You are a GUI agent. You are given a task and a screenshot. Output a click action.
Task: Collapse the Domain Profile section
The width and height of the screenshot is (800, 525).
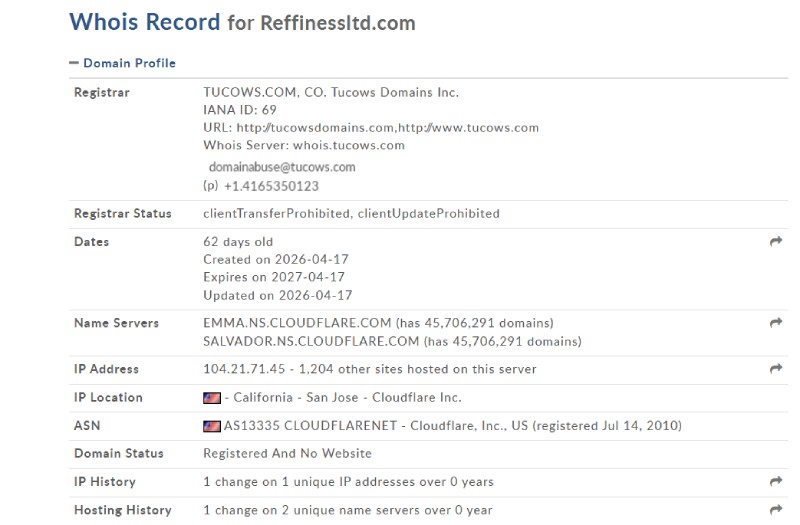74,63
